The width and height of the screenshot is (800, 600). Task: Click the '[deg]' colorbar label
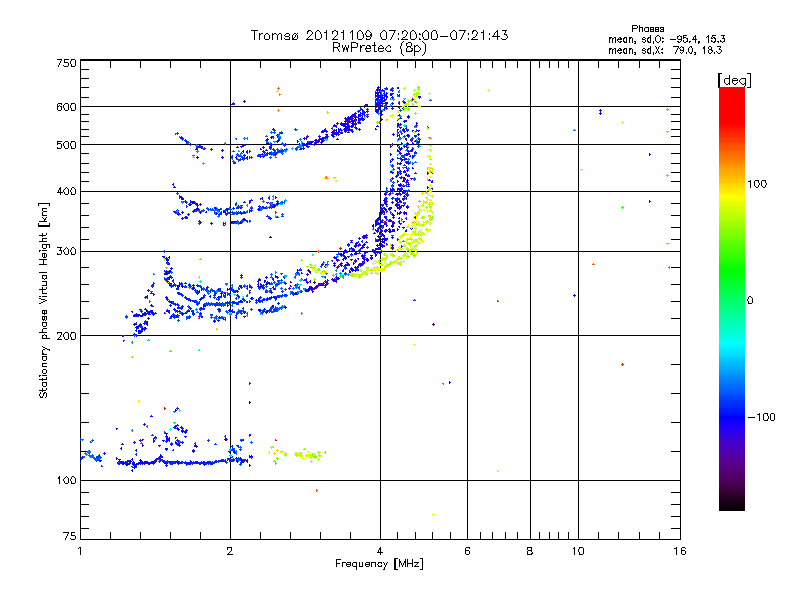[734, 81]
